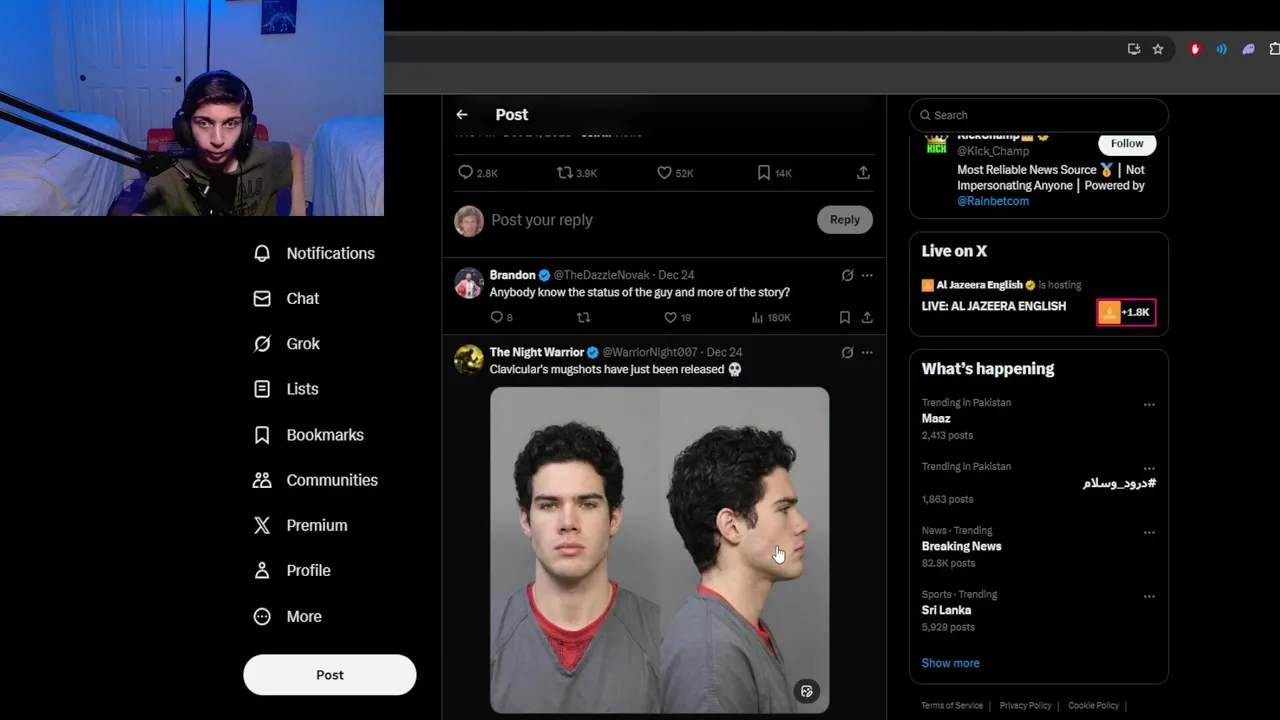Screen dimensions: 1280x720
Task: Bookmark Brandon's post
Action: tap(845, 317)
